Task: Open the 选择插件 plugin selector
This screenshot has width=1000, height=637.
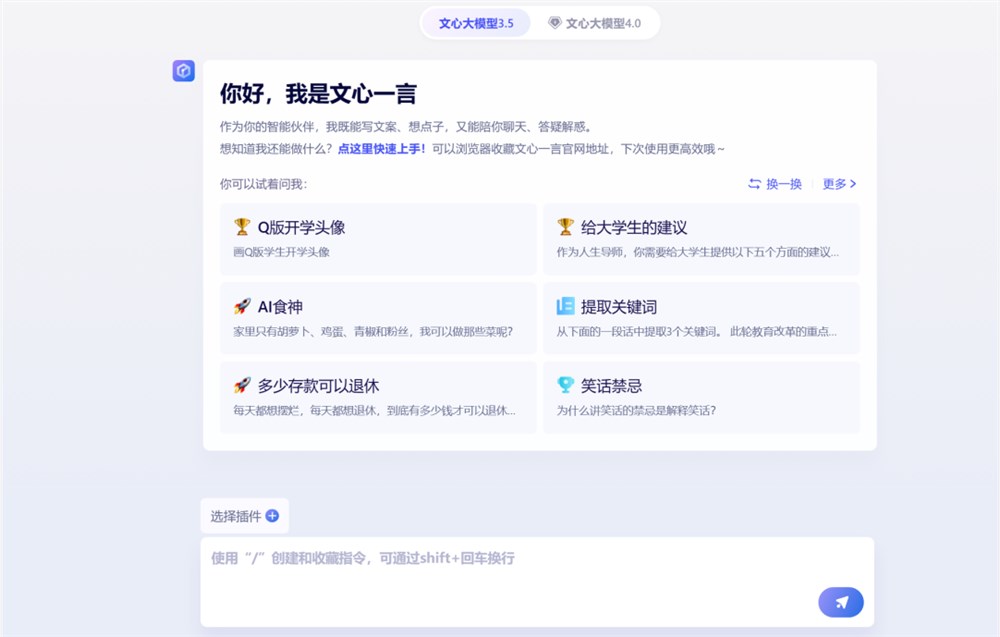Action: click(237, 515)
